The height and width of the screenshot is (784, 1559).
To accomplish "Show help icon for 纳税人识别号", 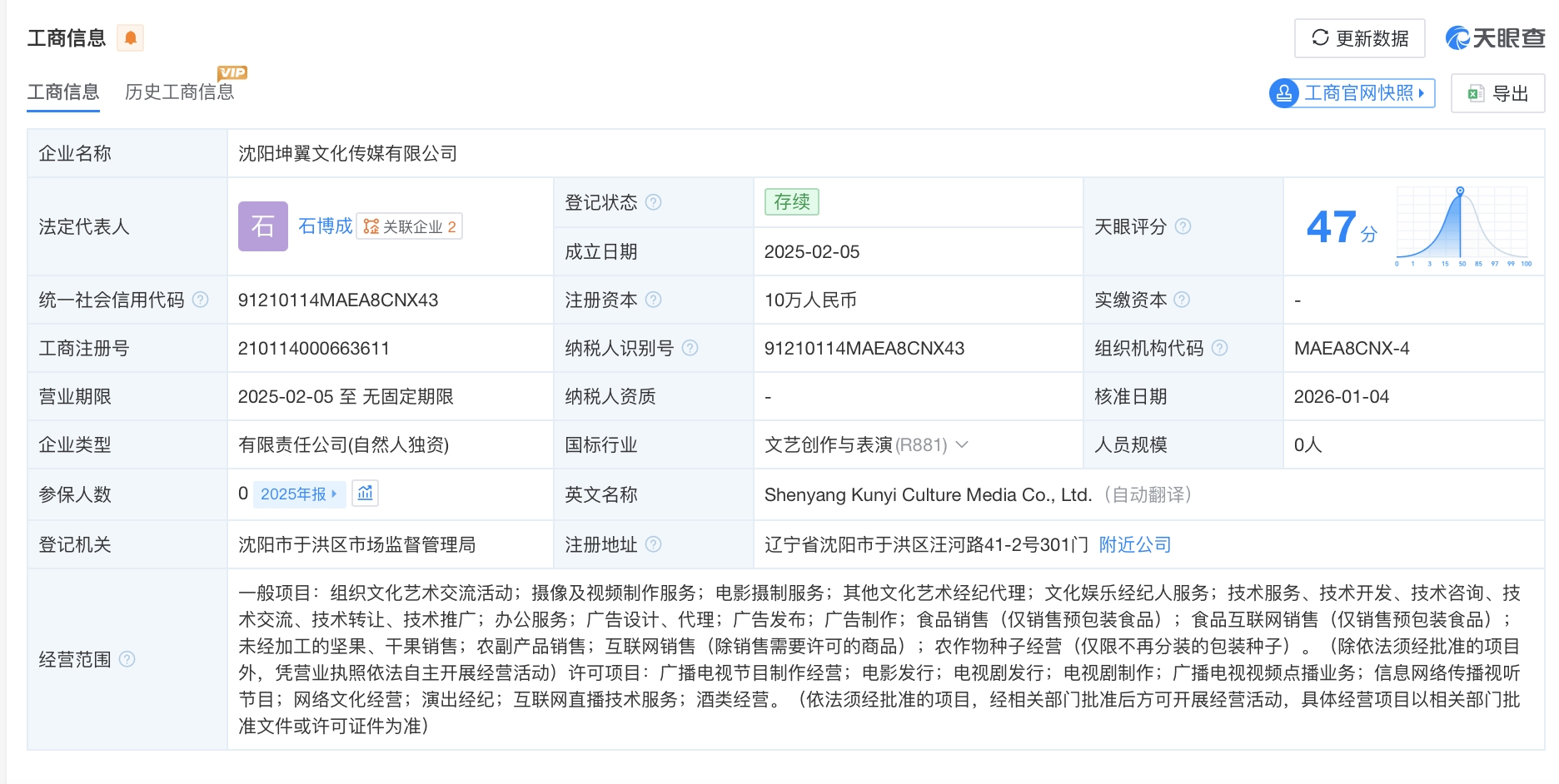I will point(690,348).
